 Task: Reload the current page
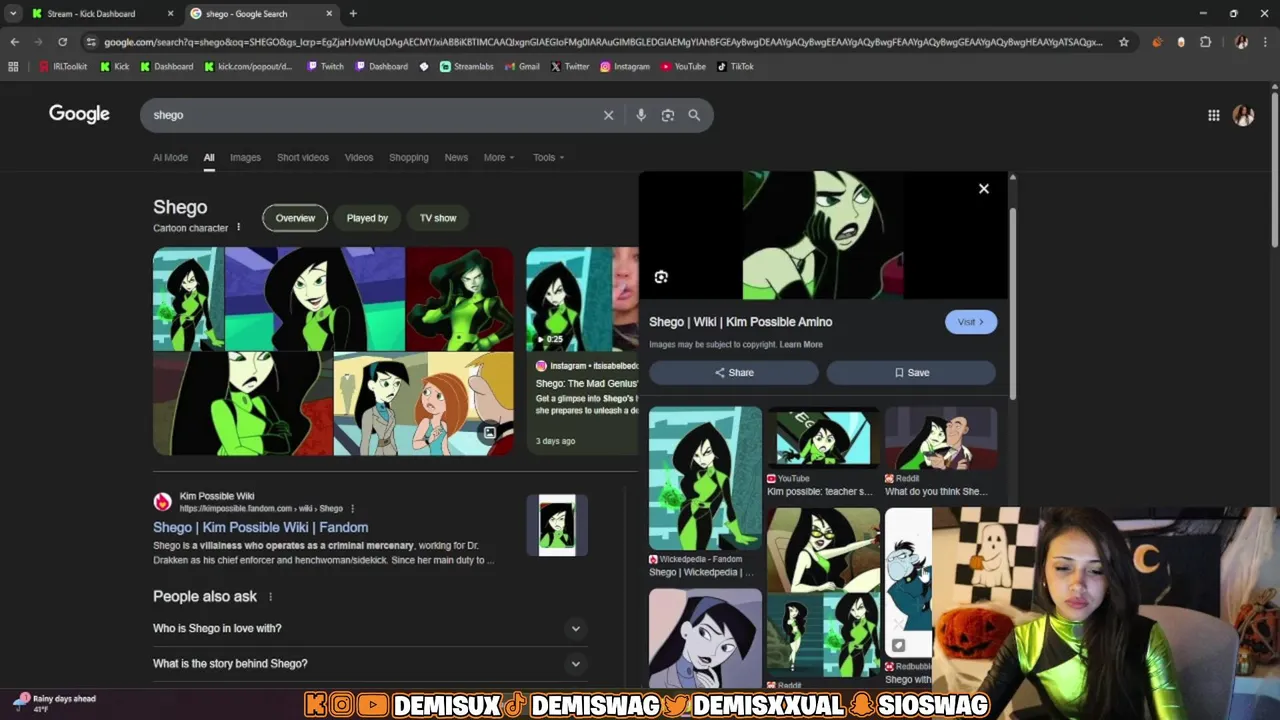[x=62, y=42]
